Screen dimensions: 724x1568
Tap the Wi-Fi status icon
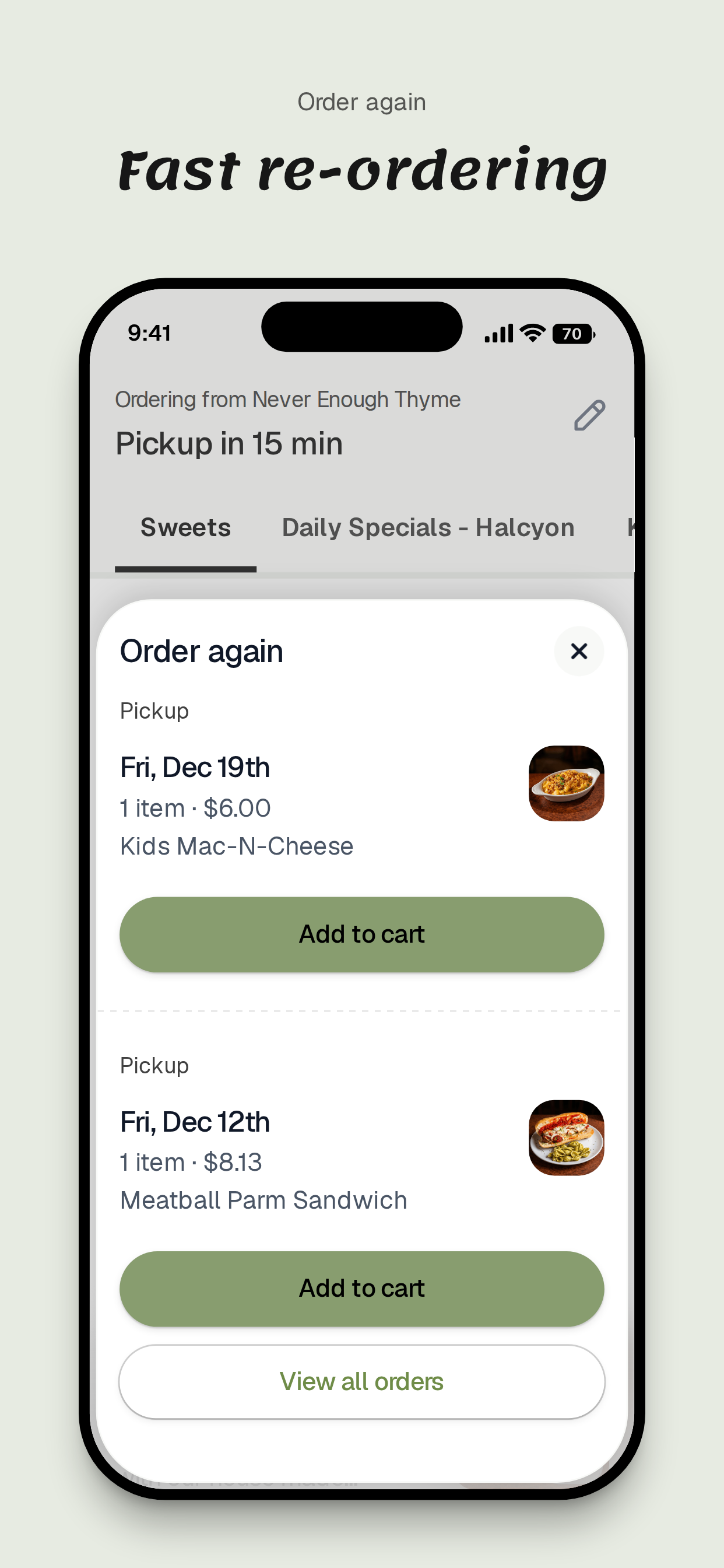tap(533, 333)
